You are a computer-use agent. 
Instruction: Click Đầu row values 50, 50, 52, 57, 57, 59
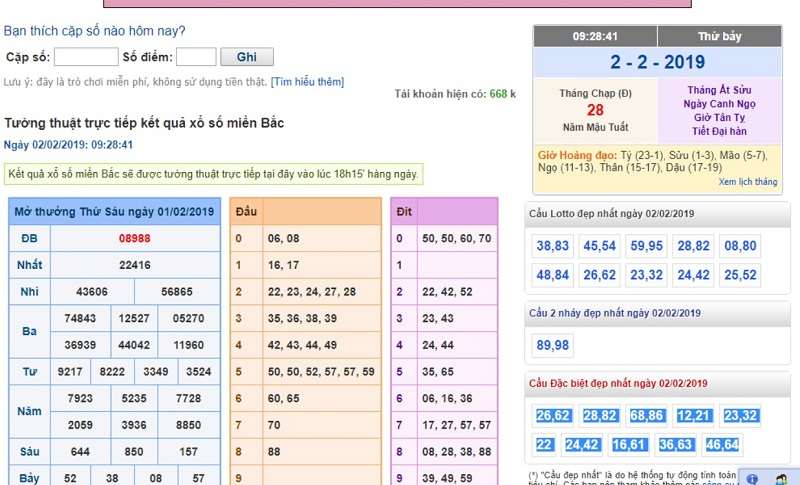(321, 372)
